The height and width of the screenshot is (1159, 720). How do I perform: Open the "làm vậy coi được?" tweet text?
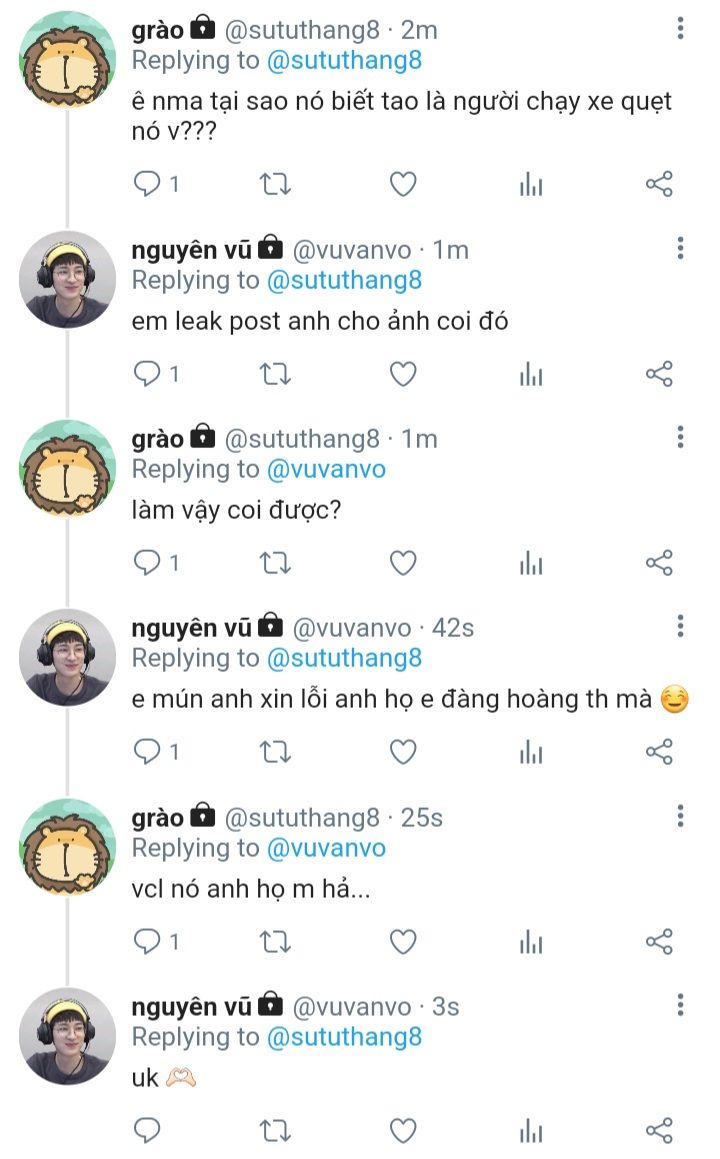coord(238,511)
